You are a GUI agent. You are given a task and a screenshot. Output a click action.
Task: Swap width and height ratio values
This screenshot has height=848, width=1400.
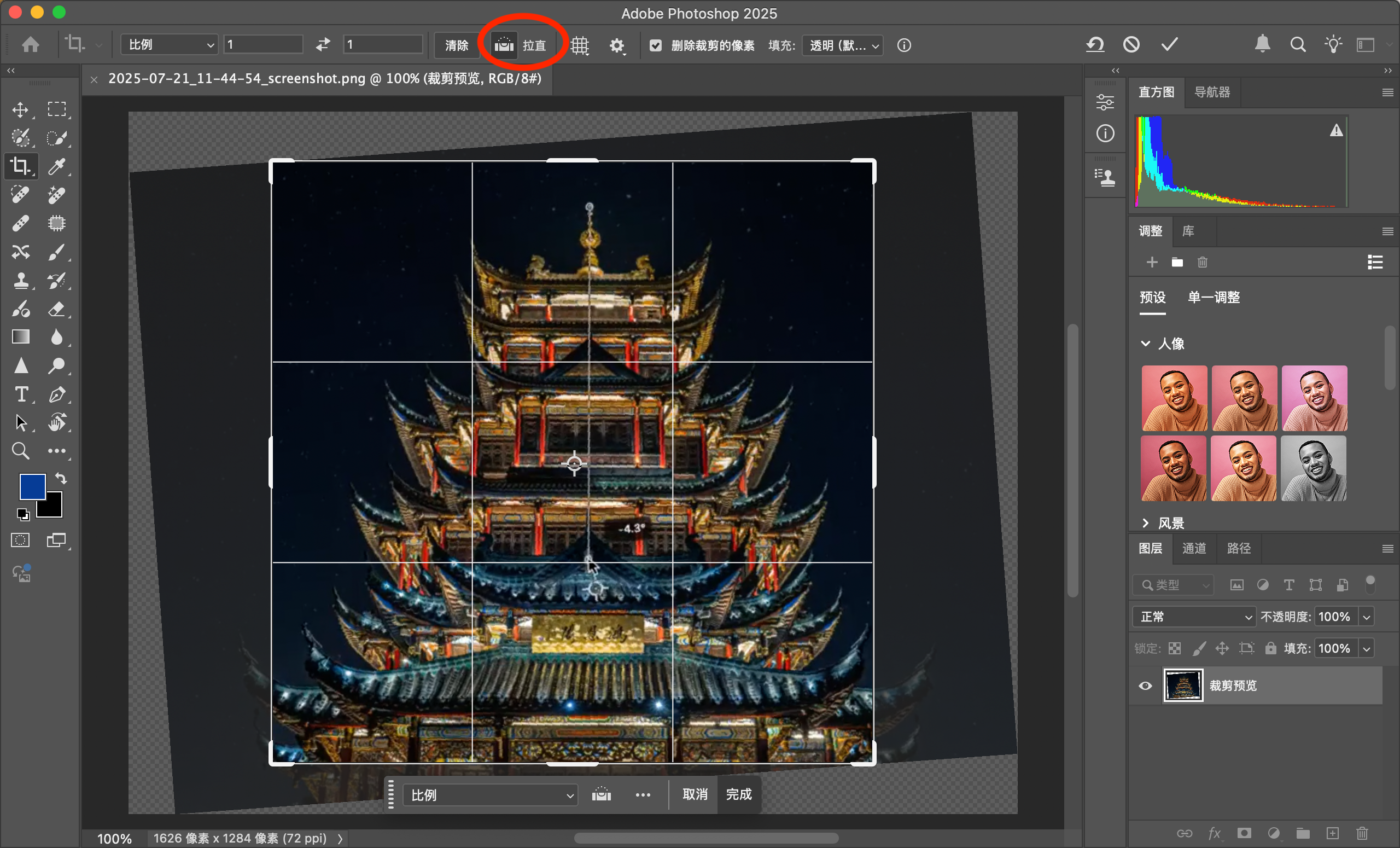pyautogui.click(x=323, y=44)
